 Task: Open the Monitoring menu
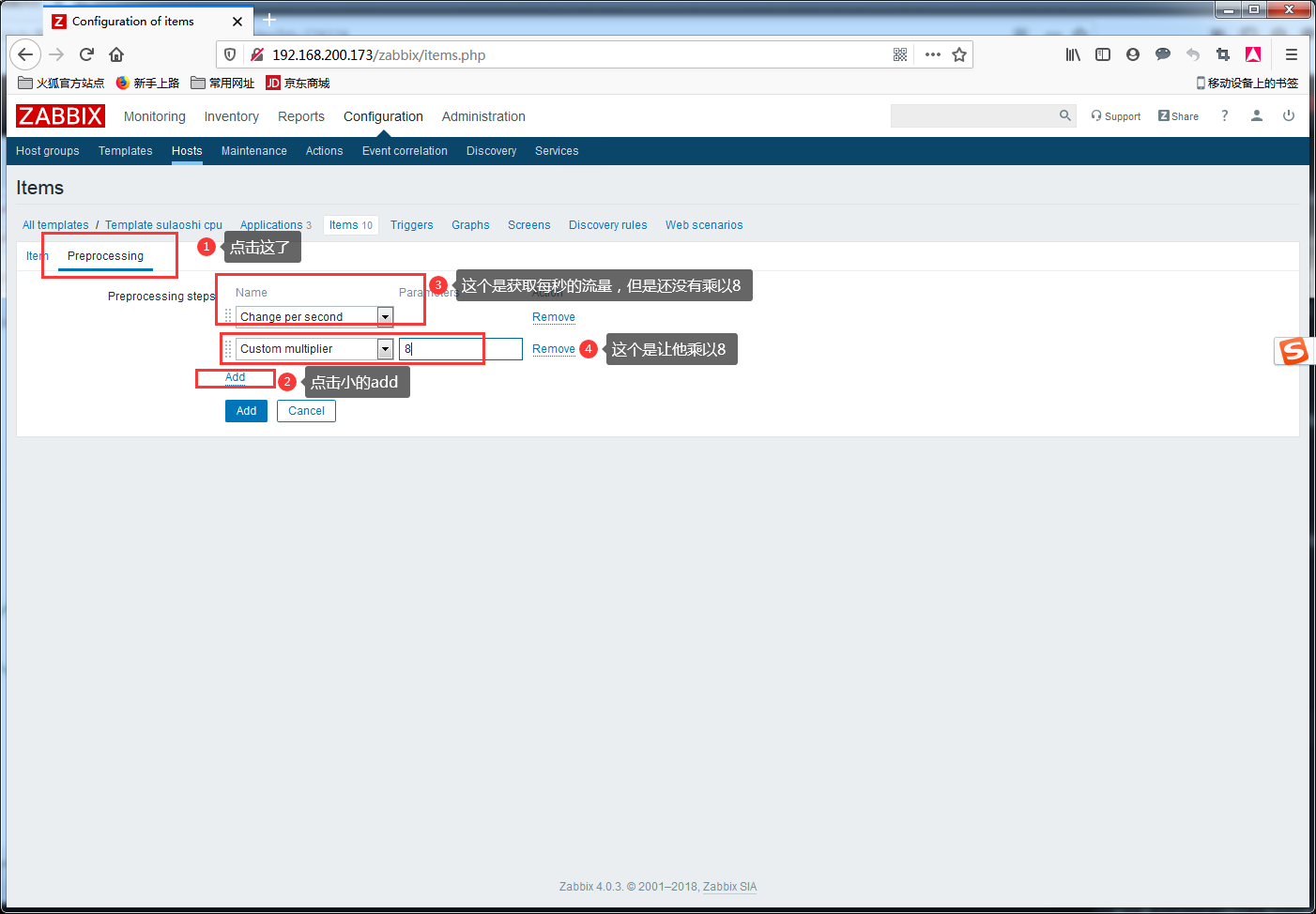(155, 116)
